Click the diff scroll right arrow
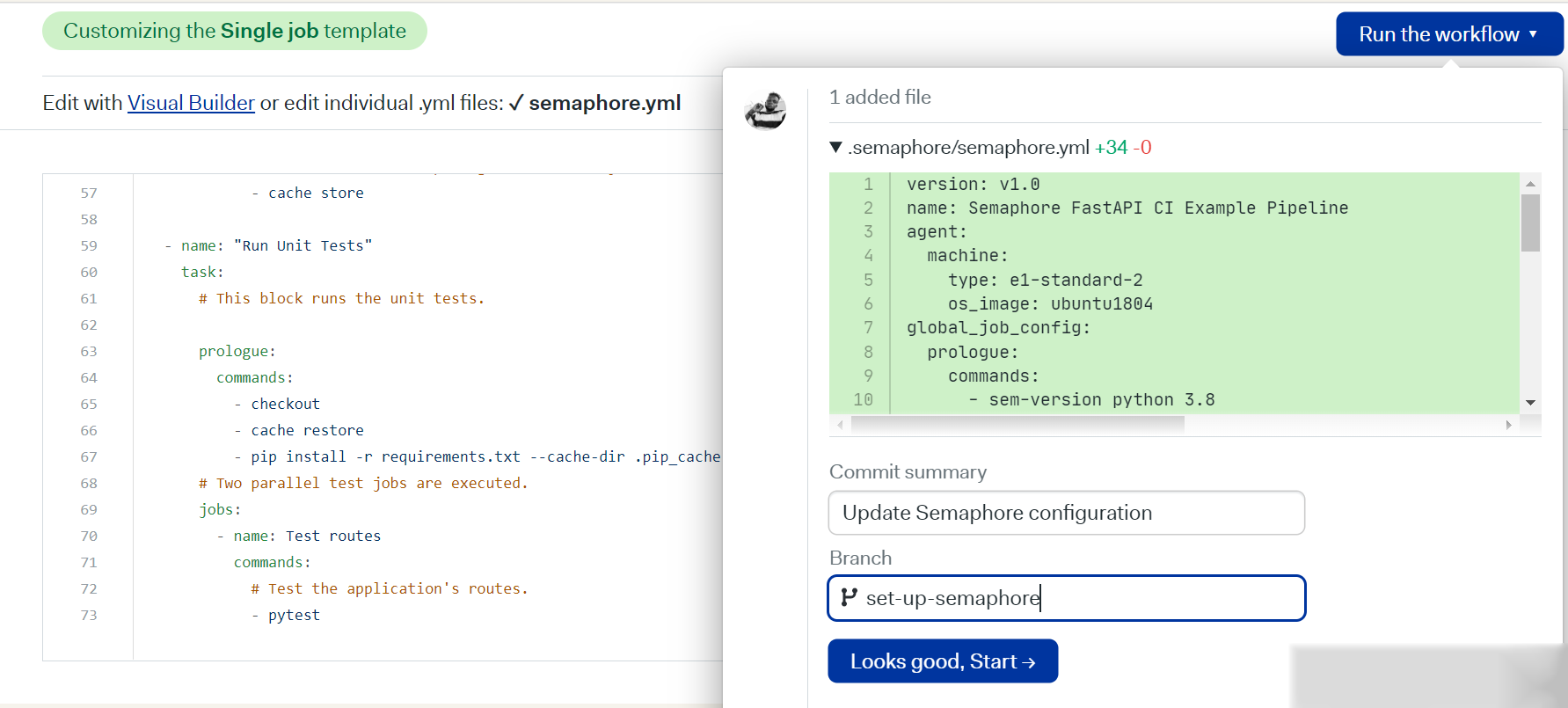Viewport: 1568px width, 708px height. point(1509,425)
